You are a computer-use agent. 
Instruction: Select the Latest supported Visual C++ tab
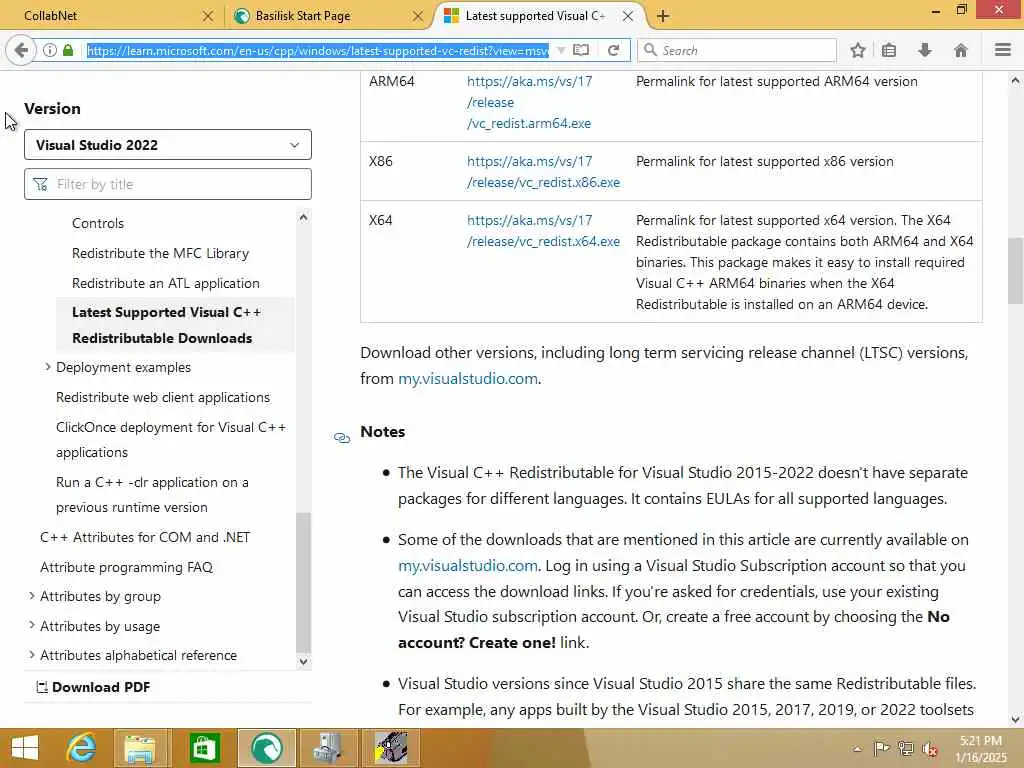tap(536, 16)
